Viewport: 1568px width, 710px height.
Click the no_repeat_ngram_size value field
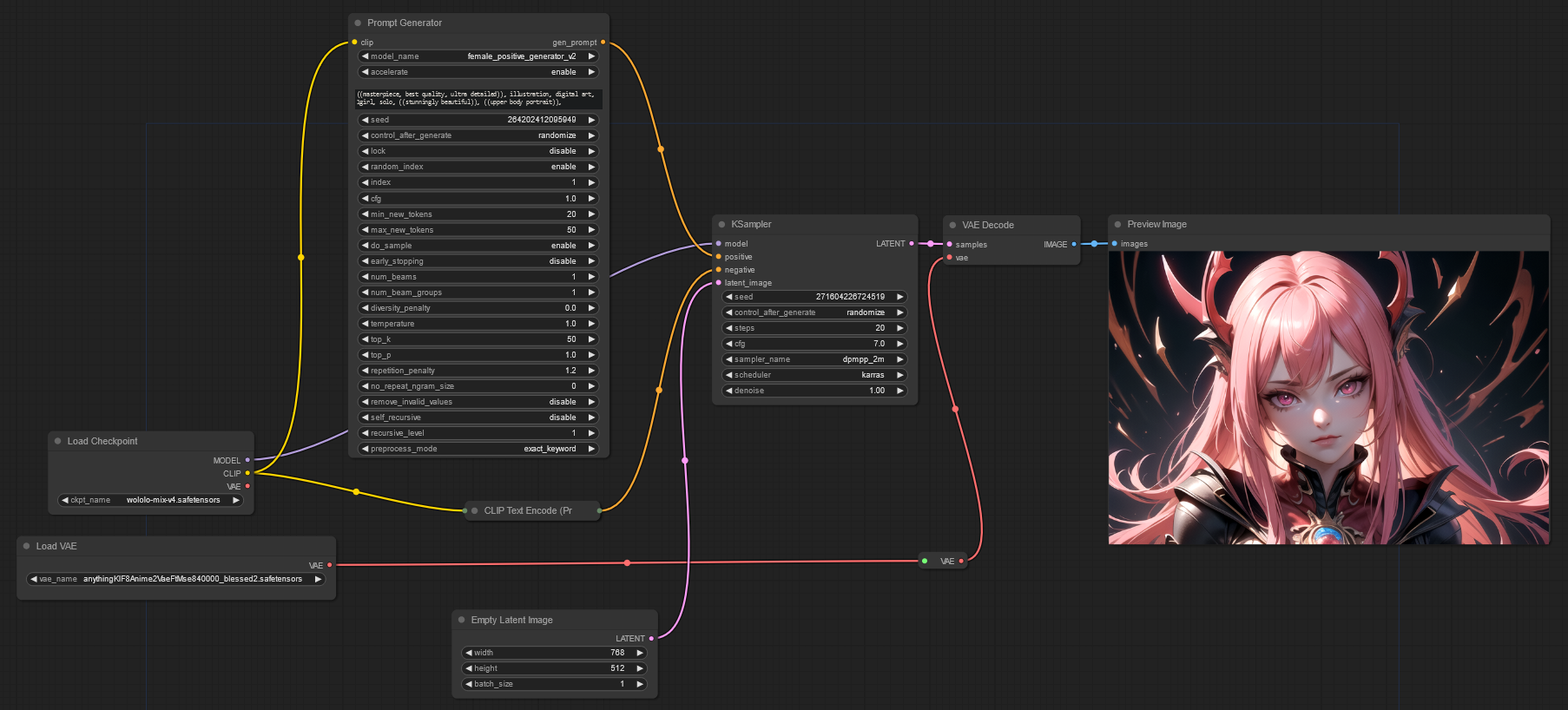[x=478, y=386]
